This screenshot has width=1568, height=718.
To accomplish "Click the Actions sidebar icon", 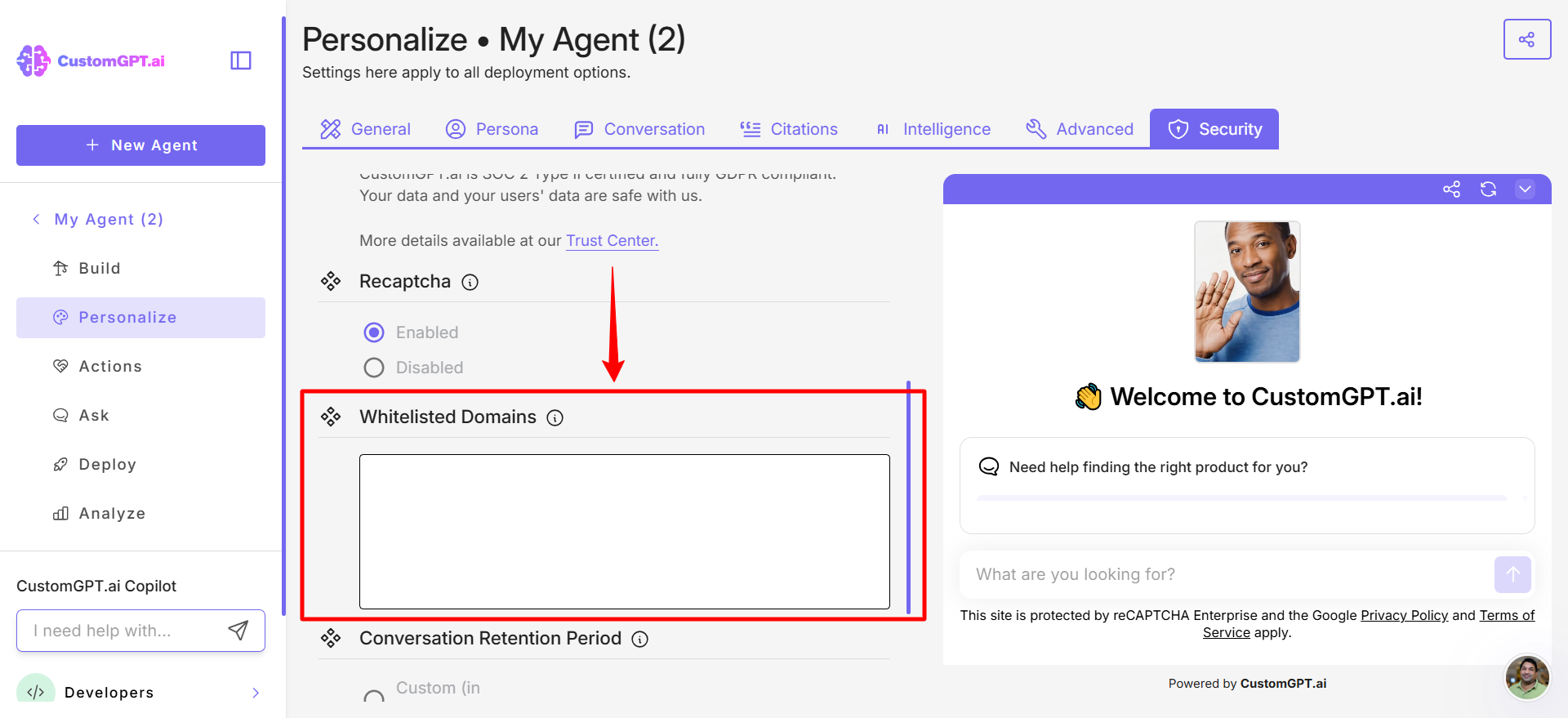I will click(60, 366).
